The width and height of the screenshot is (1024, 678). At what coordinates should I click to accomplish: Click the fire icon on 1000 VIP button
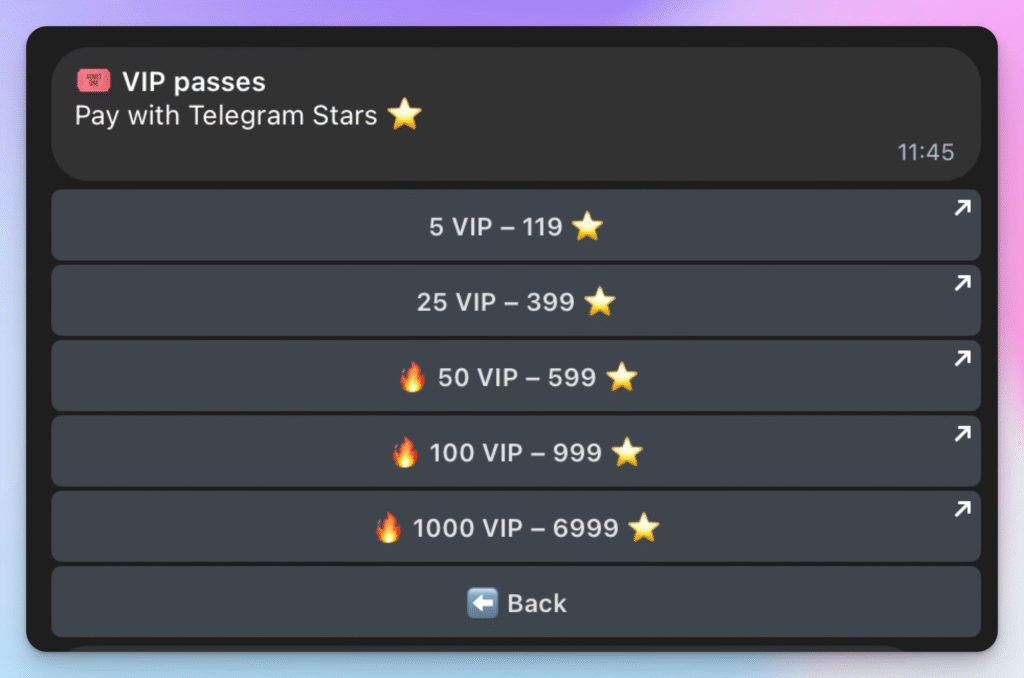click(388, 527)
